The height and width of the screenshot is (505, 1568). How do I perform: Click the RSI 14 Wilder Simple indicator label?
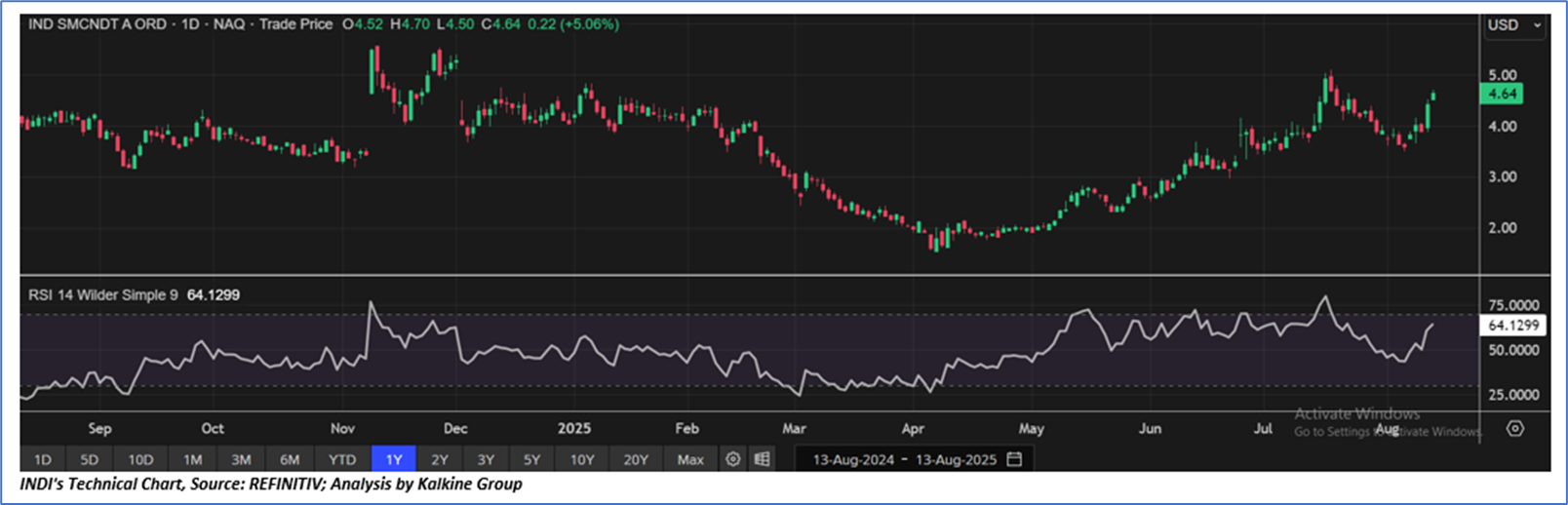pyautogui.click(x=103, y=294)
